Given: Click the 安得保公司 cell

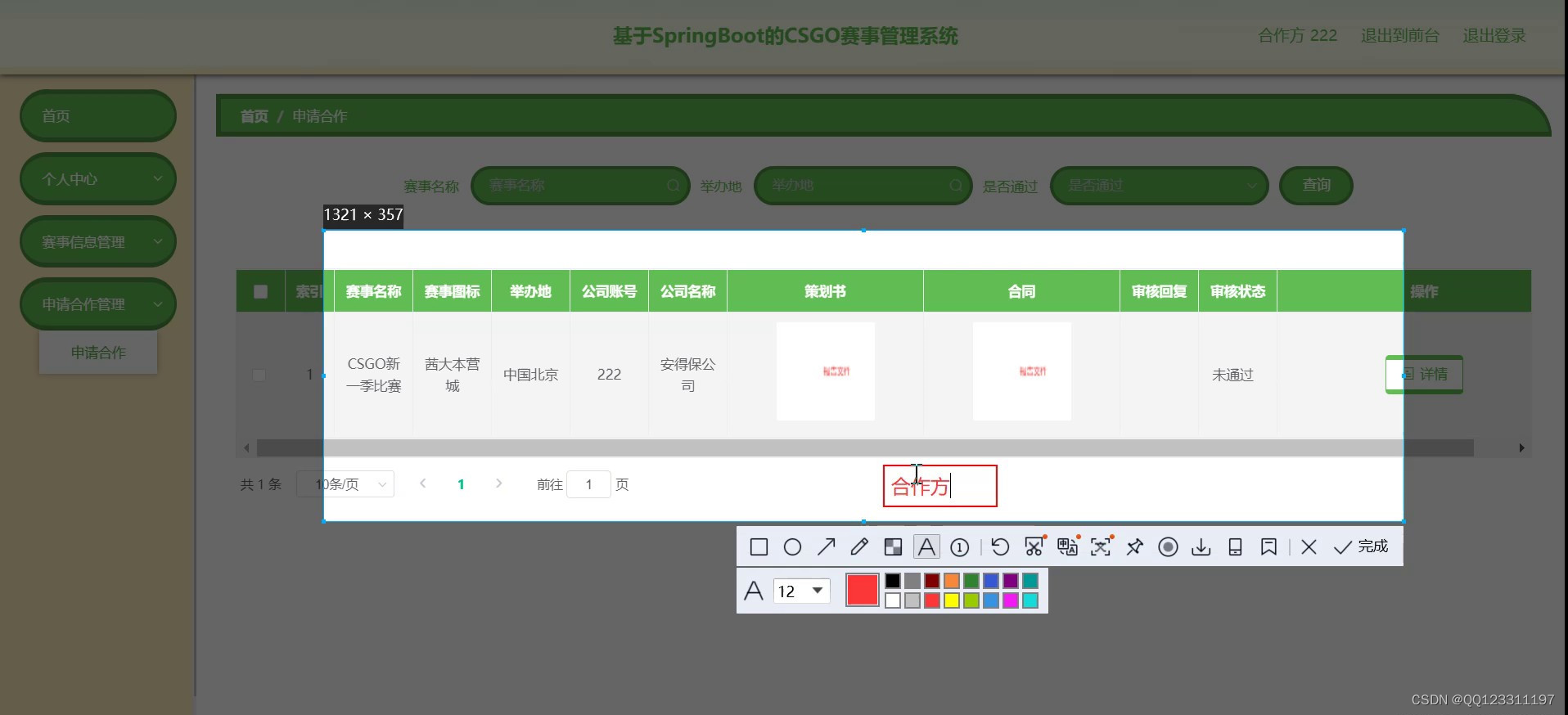Looking at the screenshot, I should click(687, 375).
